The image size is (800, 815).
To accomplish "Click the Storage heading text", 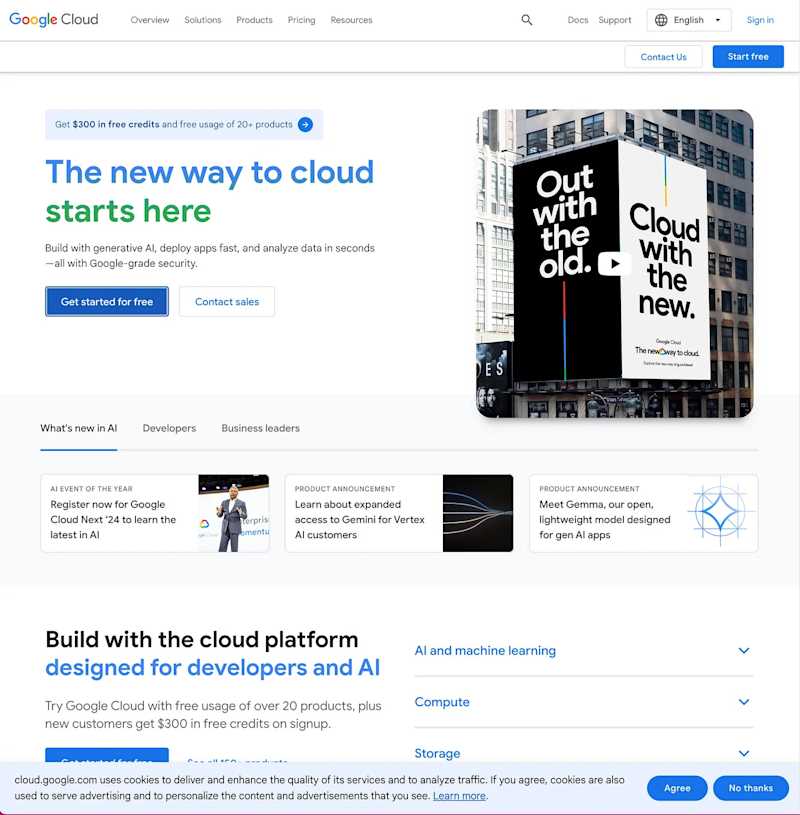I will (x=437, y=754).
